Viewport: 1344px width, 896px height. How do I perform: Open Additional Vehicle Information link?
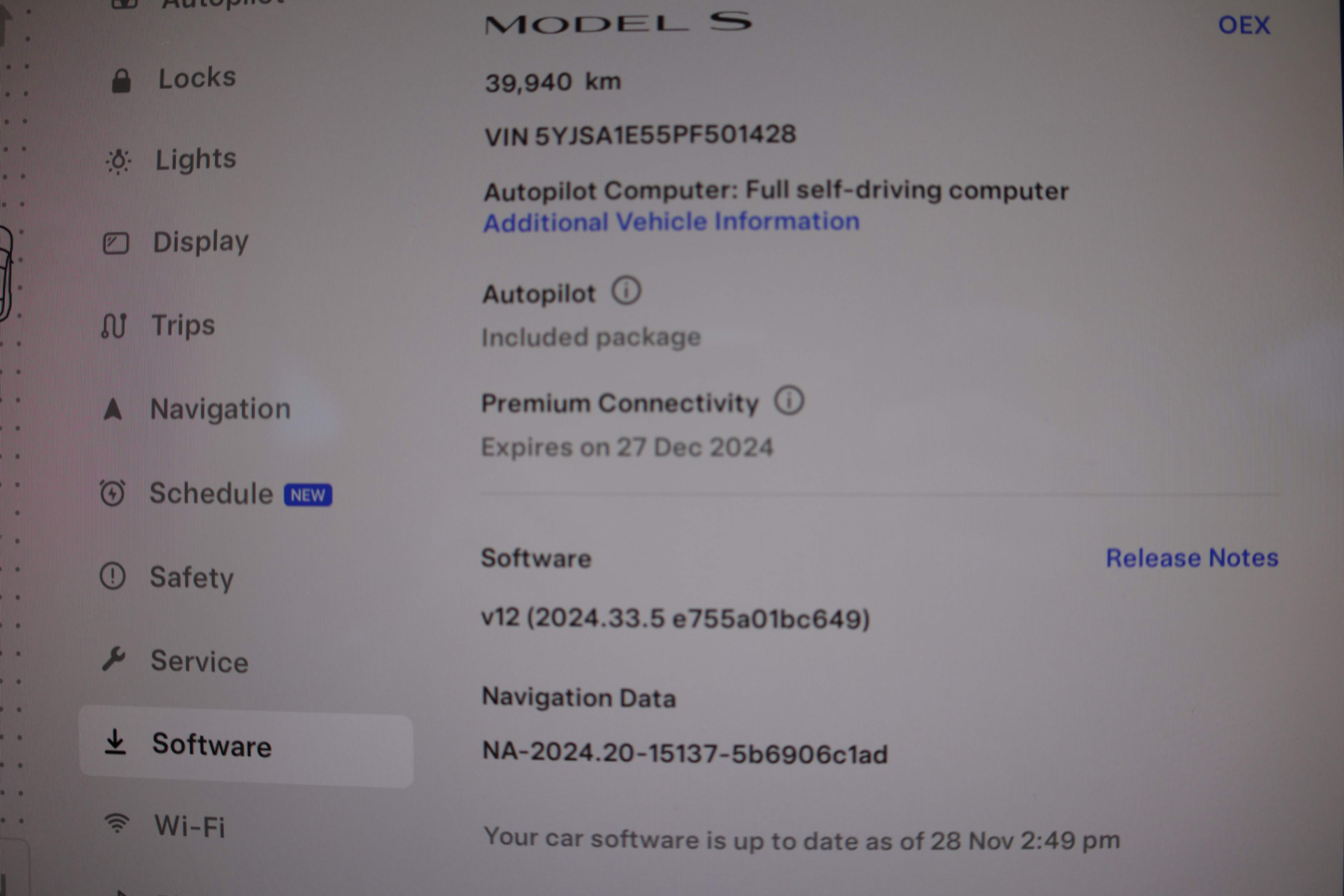point(671,222)
